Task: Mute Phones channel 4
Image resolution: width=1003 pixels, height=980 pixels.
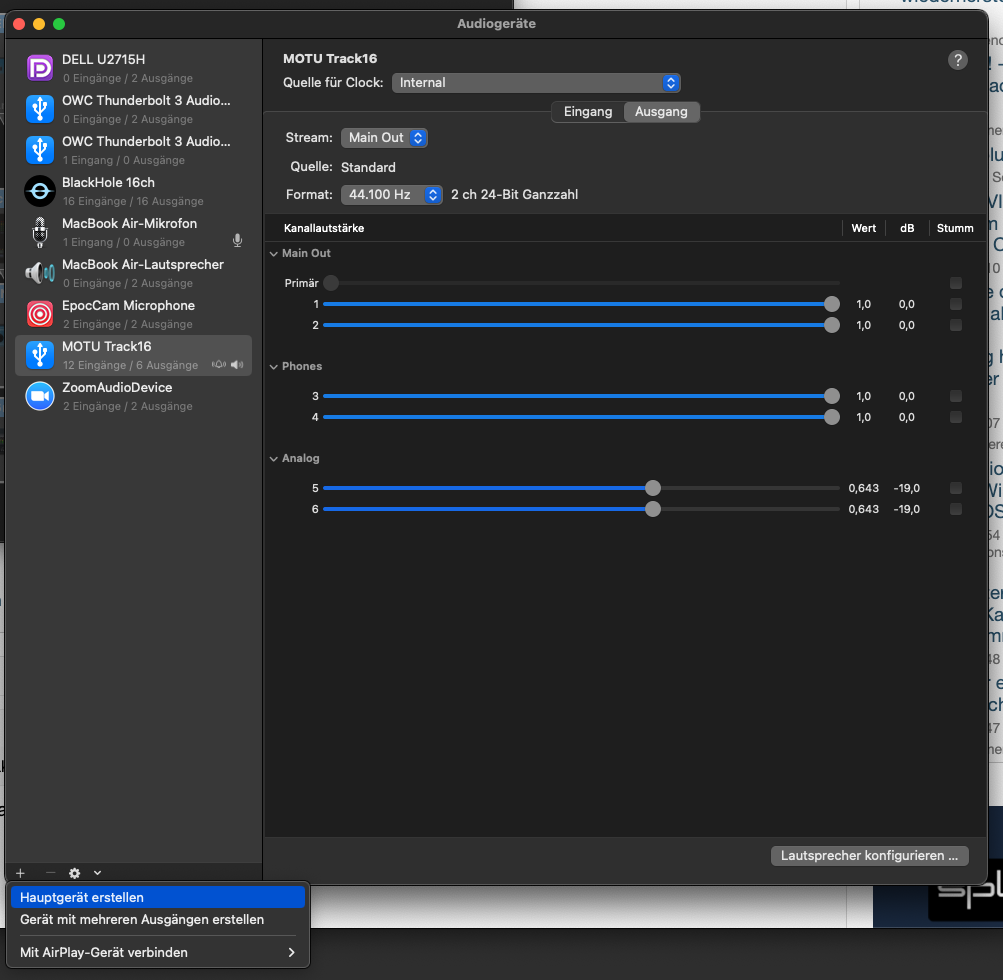Action: click(956, 417)
